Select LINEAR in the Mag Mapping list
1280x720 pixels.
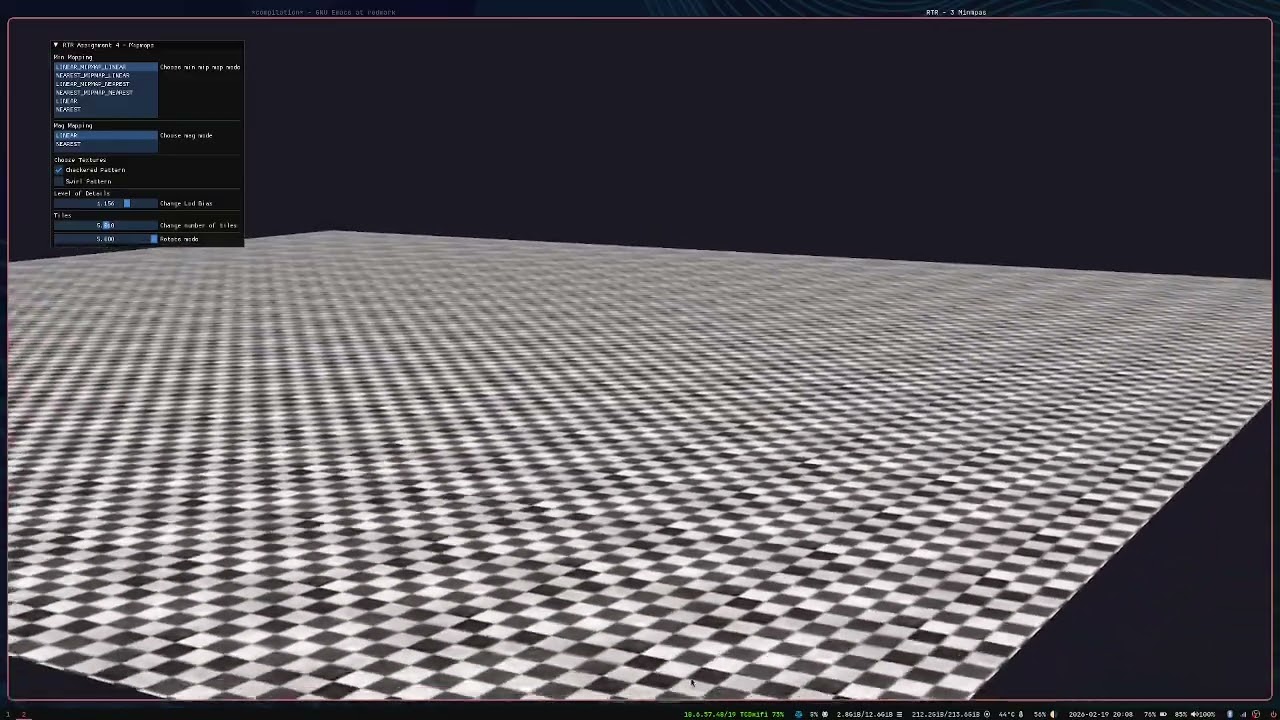pos(106,135)
